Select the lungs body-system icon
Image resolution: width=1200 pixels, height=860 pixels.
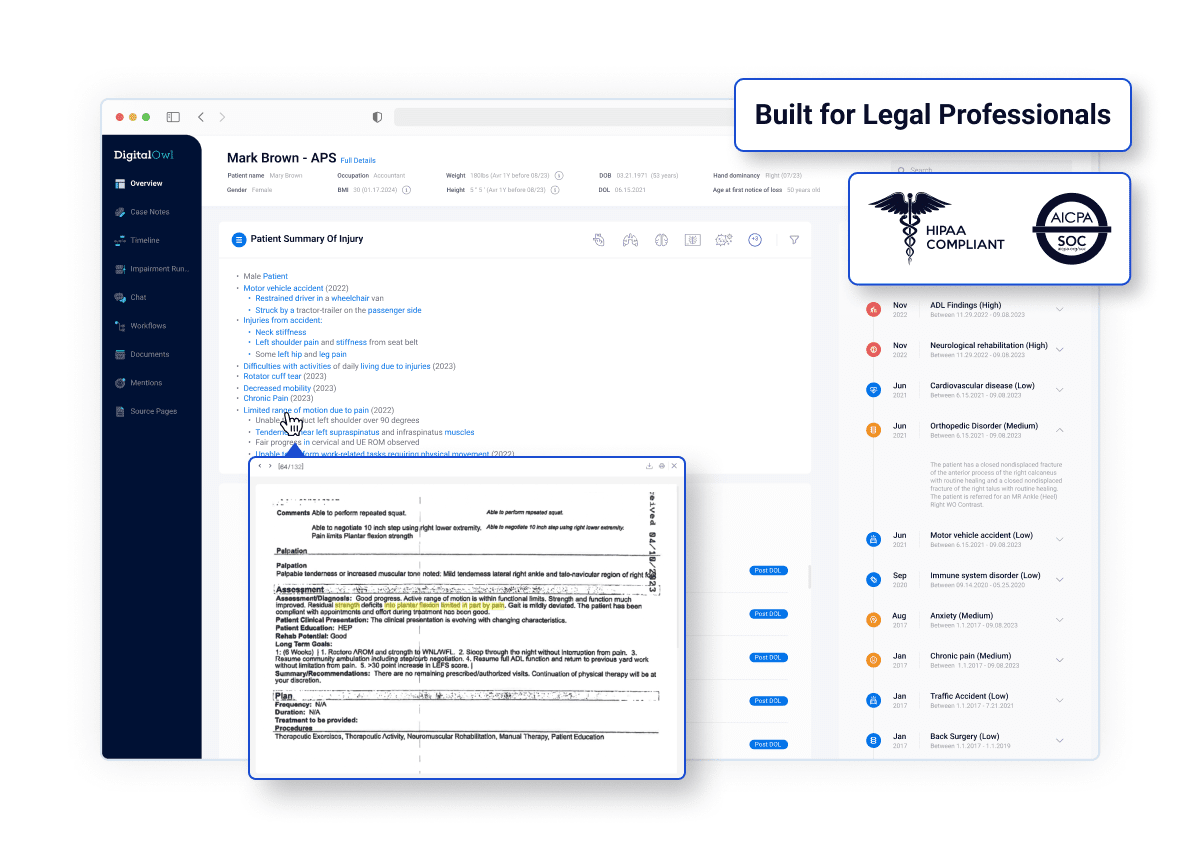(x=630, y=240)
